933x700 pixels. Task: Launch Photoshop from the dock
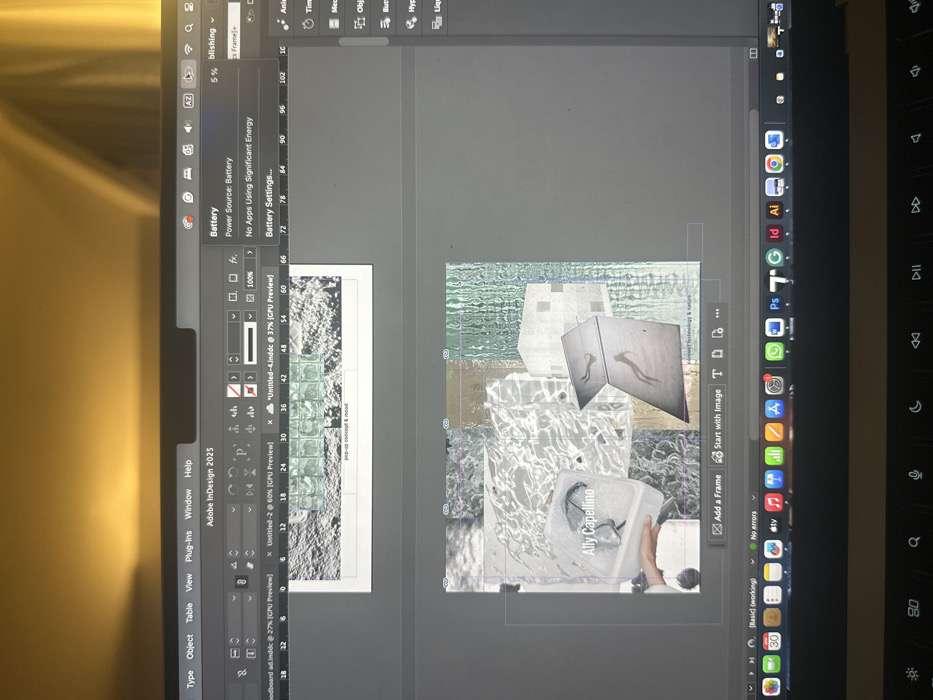click(x=774, y=303)
